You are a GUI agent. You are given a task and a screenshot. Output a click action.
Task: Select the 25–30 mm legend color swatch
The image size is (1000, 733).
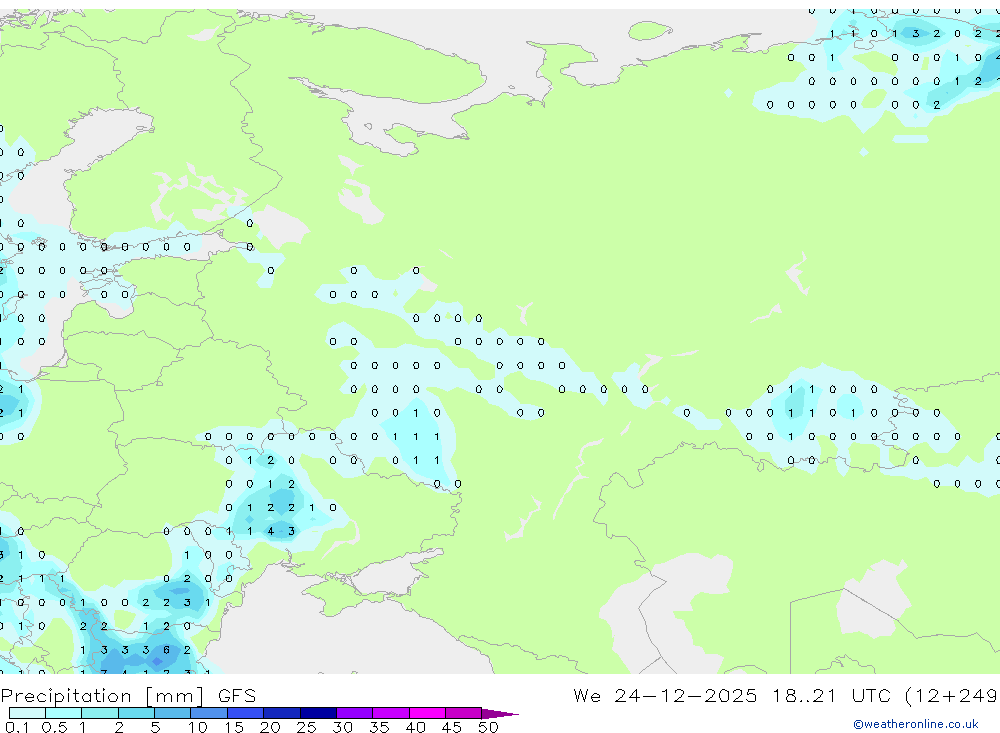[318, 713]
